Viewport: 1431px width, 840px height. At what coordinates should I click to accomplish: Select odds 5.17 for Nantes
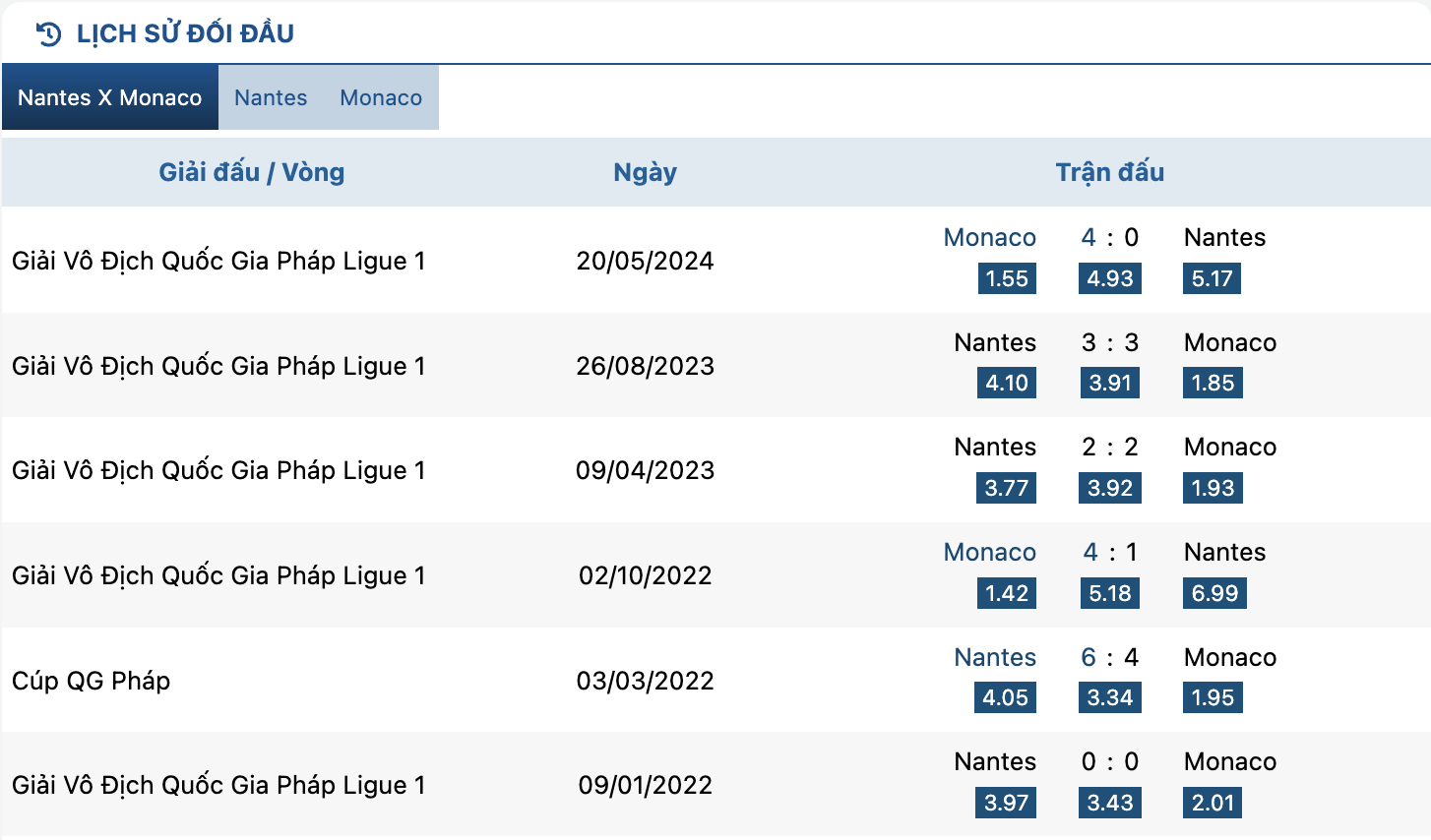pyautogui.click(x=1212, y=278)
